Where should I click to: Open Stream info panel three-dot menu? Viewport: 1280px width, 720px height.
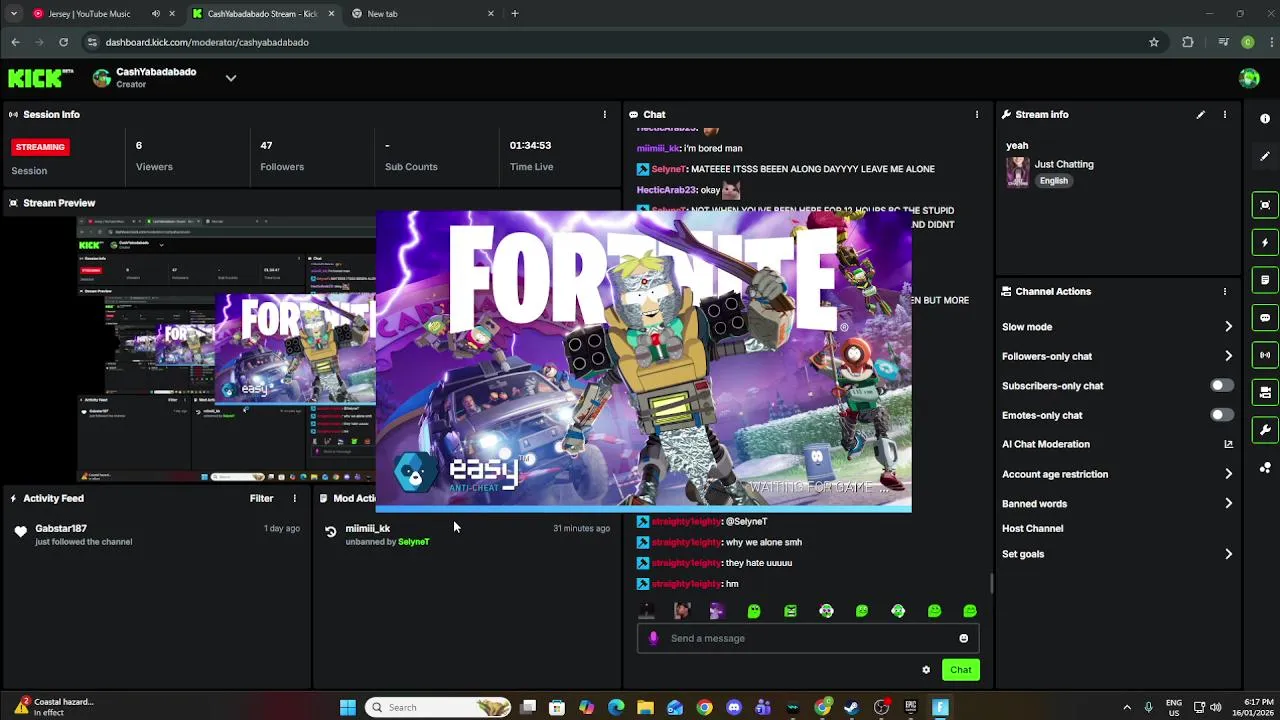pos(1224,114)
